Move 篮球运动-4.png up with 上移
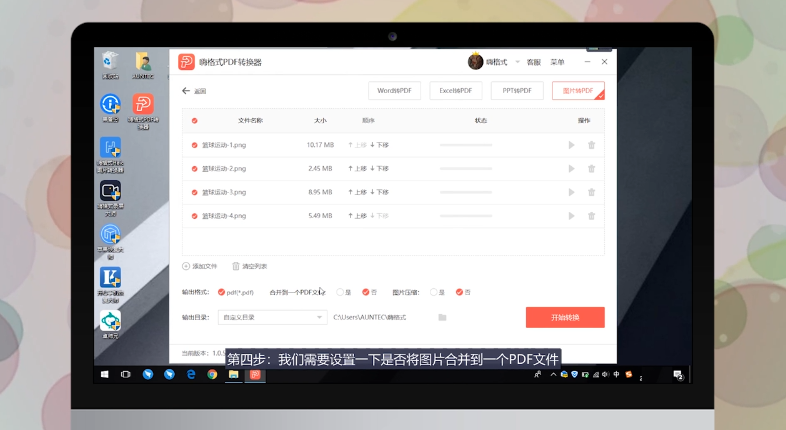 click(357, 216)
